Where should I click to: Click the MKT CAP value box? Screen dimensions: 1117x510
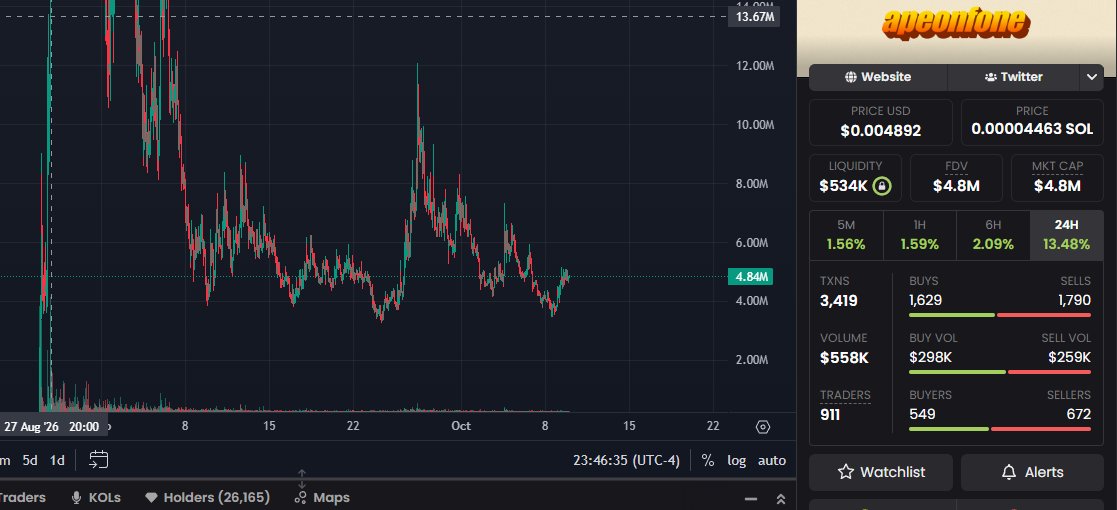click(1057, 178)
